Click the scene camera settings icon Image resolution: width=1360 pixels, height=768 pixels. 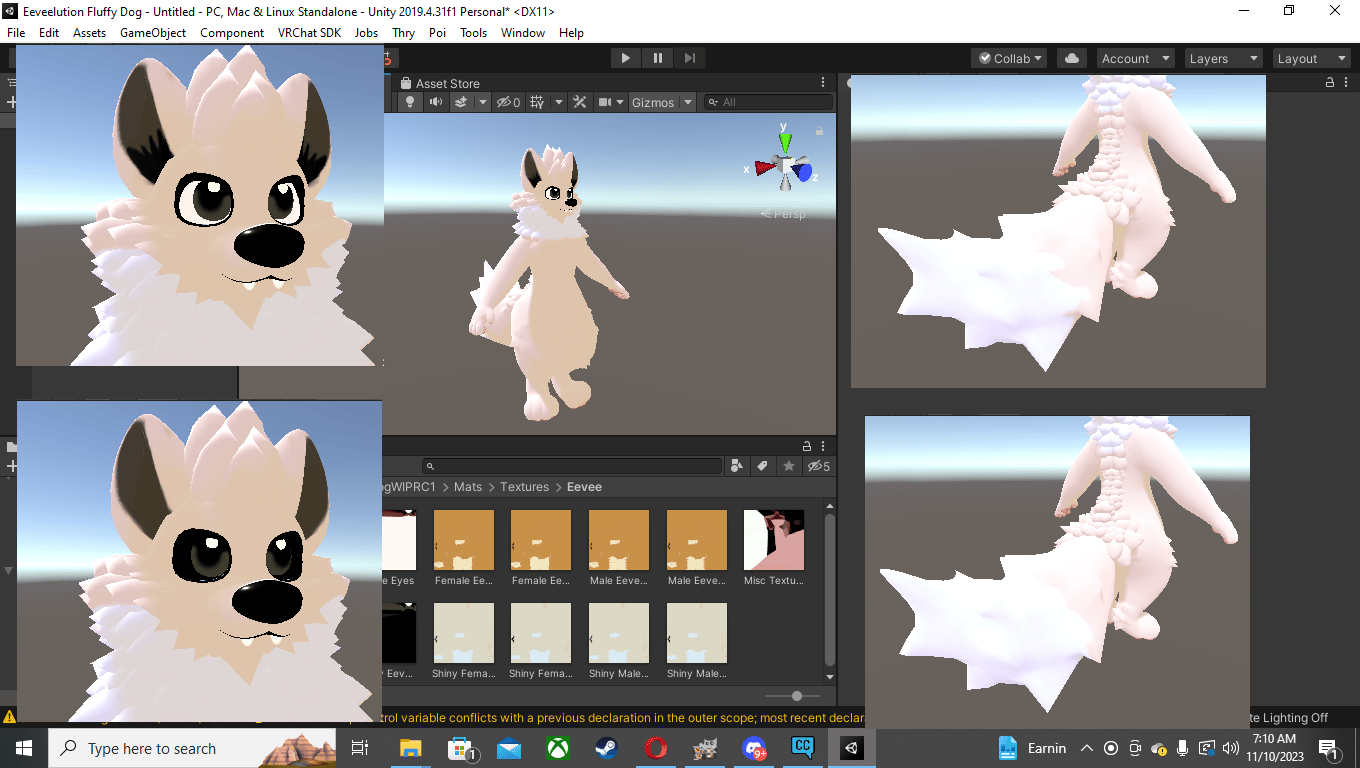coord(605,102)
